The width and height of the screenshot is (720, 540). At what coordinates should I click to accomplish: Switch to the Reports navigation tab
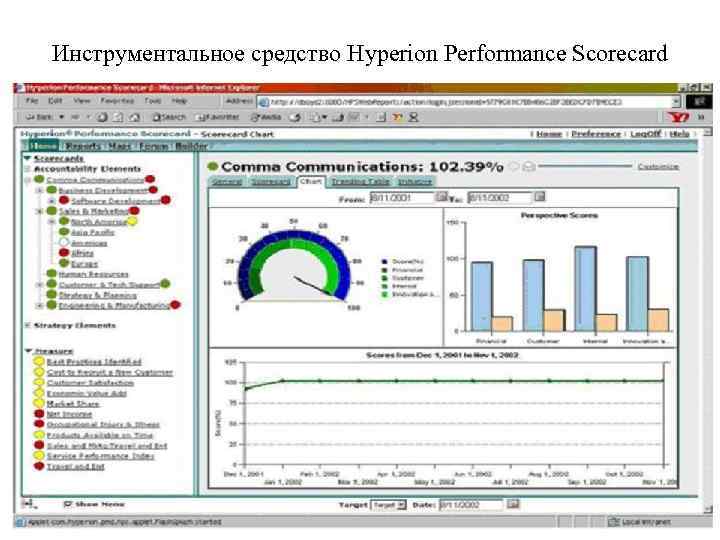[x=83, y=146]
